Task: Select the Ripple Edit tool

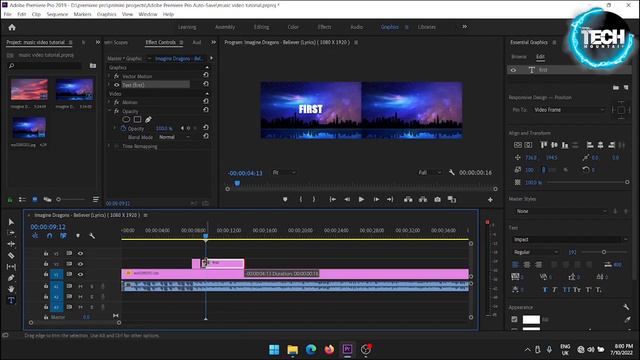Action: click(11, 244)
